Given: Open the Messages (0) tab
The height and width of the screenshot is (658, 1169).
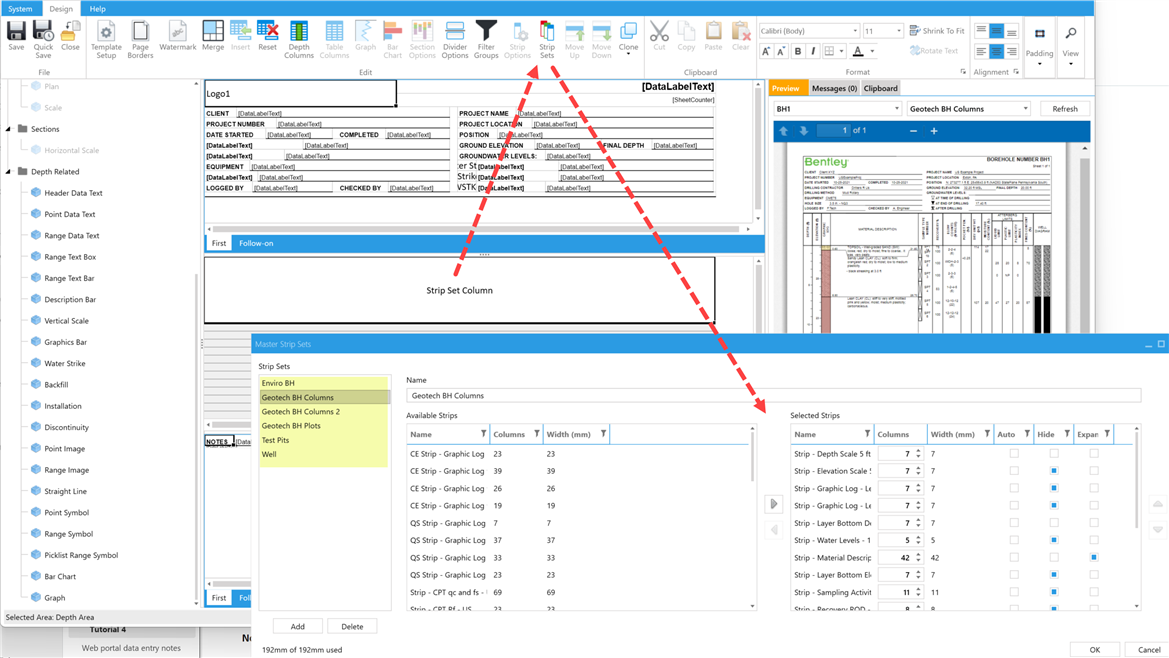Looking at the screenshot, I should [x=834, y=88].
